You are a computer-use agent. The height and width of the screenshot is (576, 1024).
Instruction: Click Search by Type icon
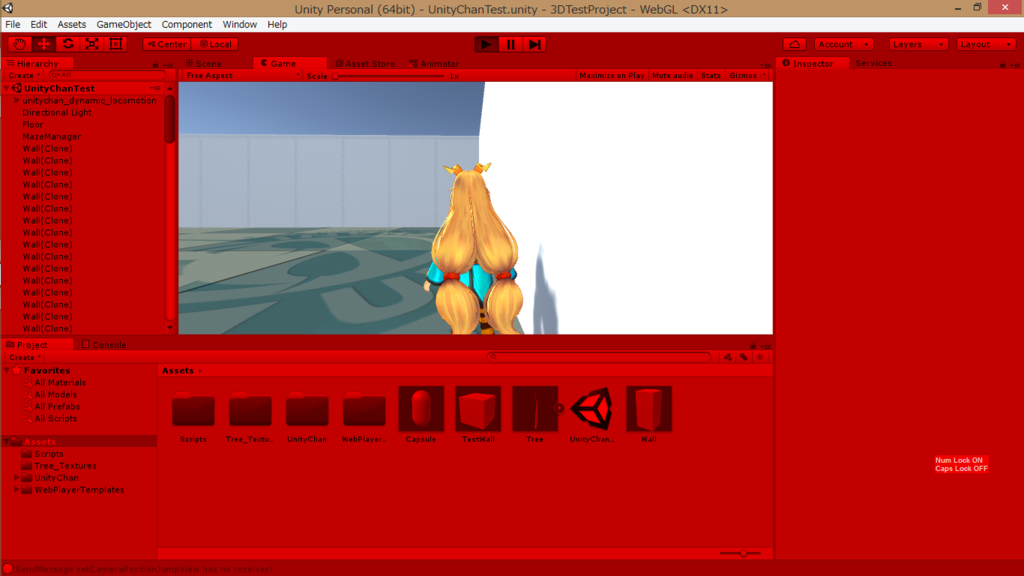(x=728, y=357)
